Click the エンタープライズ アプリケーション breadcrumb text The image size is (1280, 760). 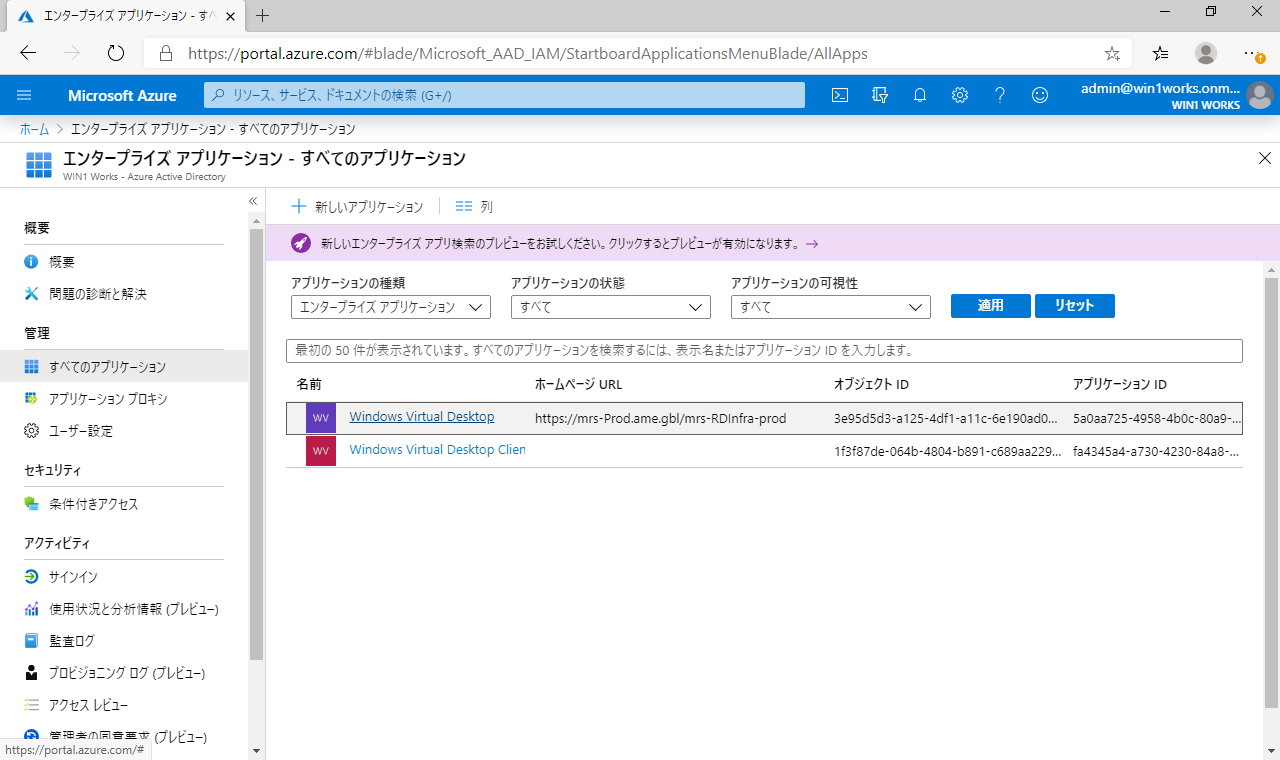(213, 129)
